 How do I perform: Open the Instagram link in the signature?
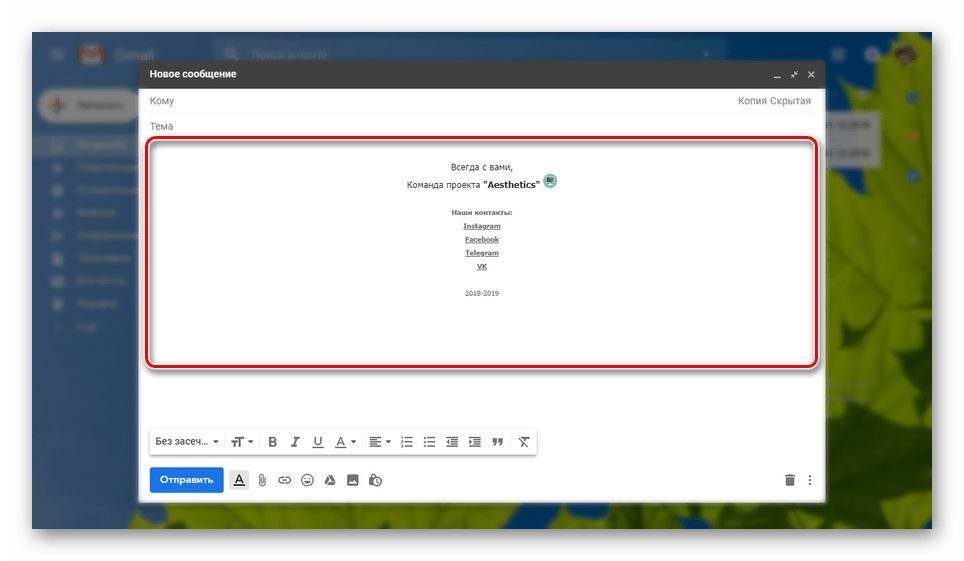482,226
